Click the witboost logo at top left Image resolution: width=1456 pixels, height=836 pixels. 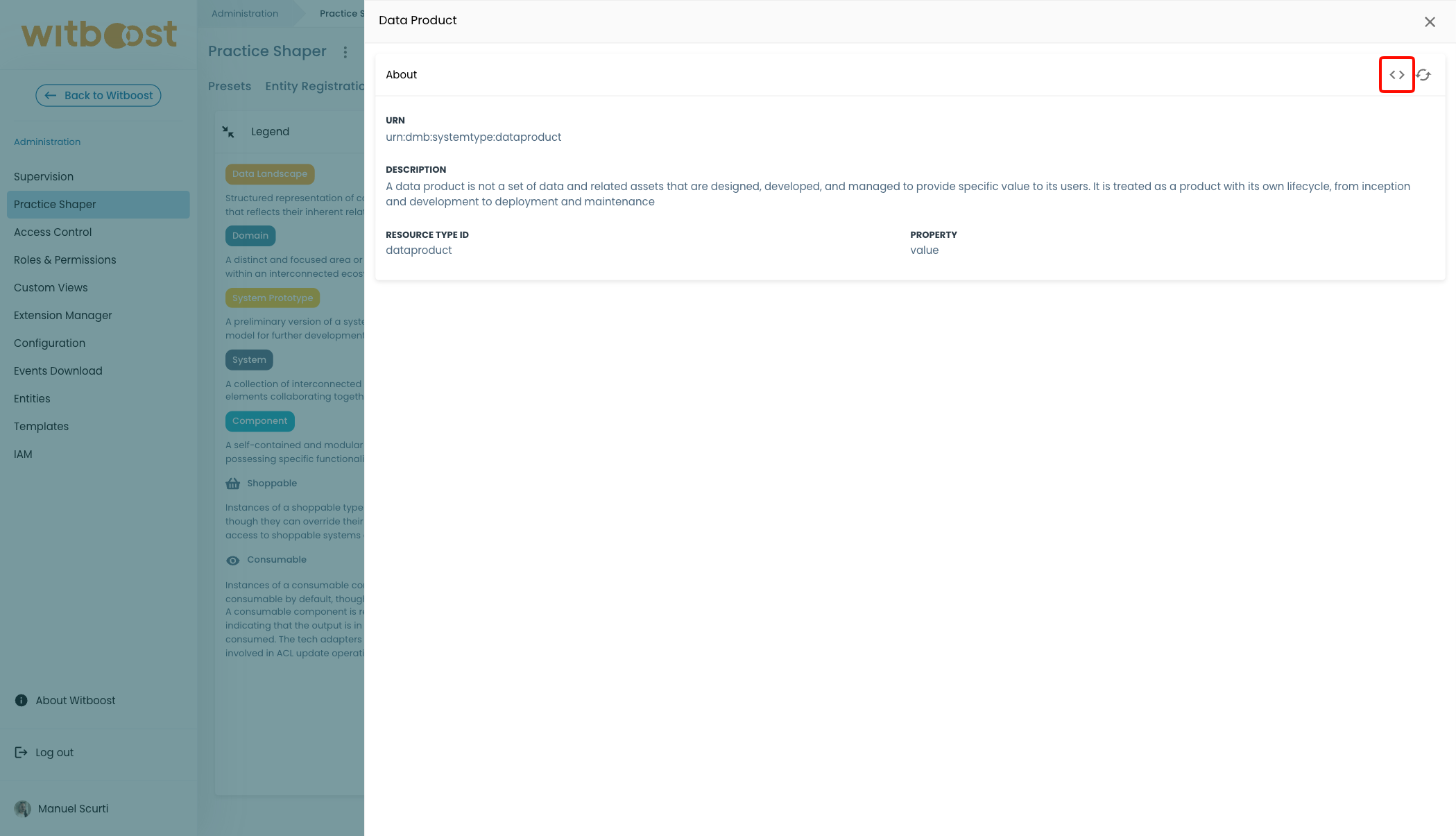99,33
